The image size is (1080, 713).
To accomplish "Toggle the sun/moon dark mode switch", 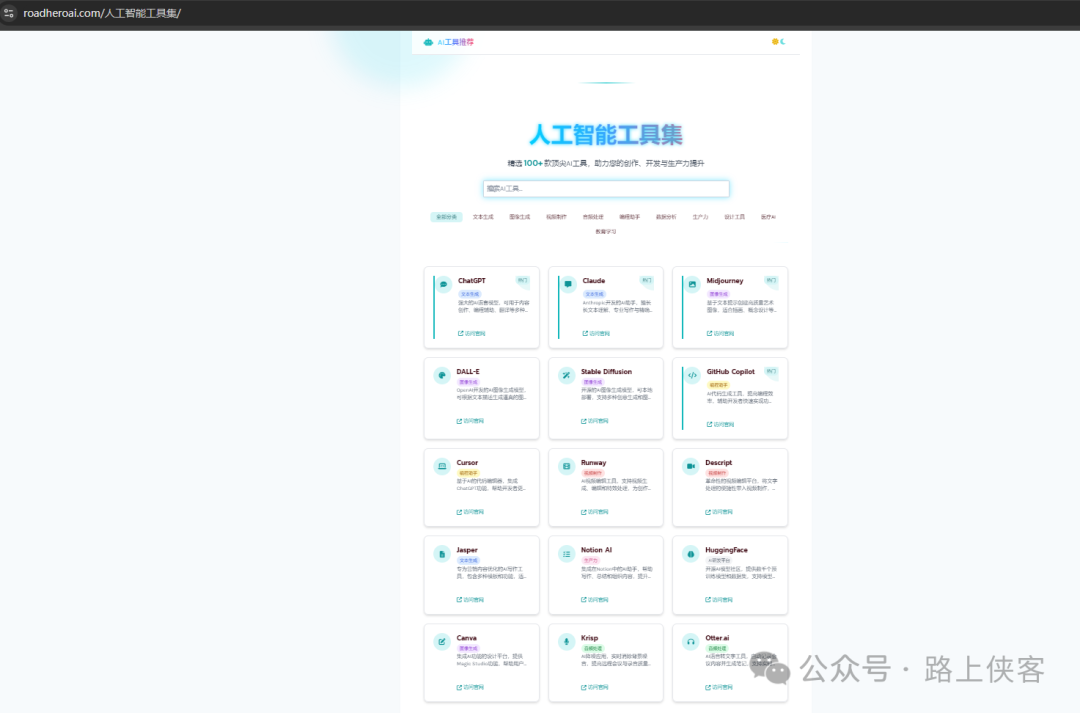I will tap(778, 41).
